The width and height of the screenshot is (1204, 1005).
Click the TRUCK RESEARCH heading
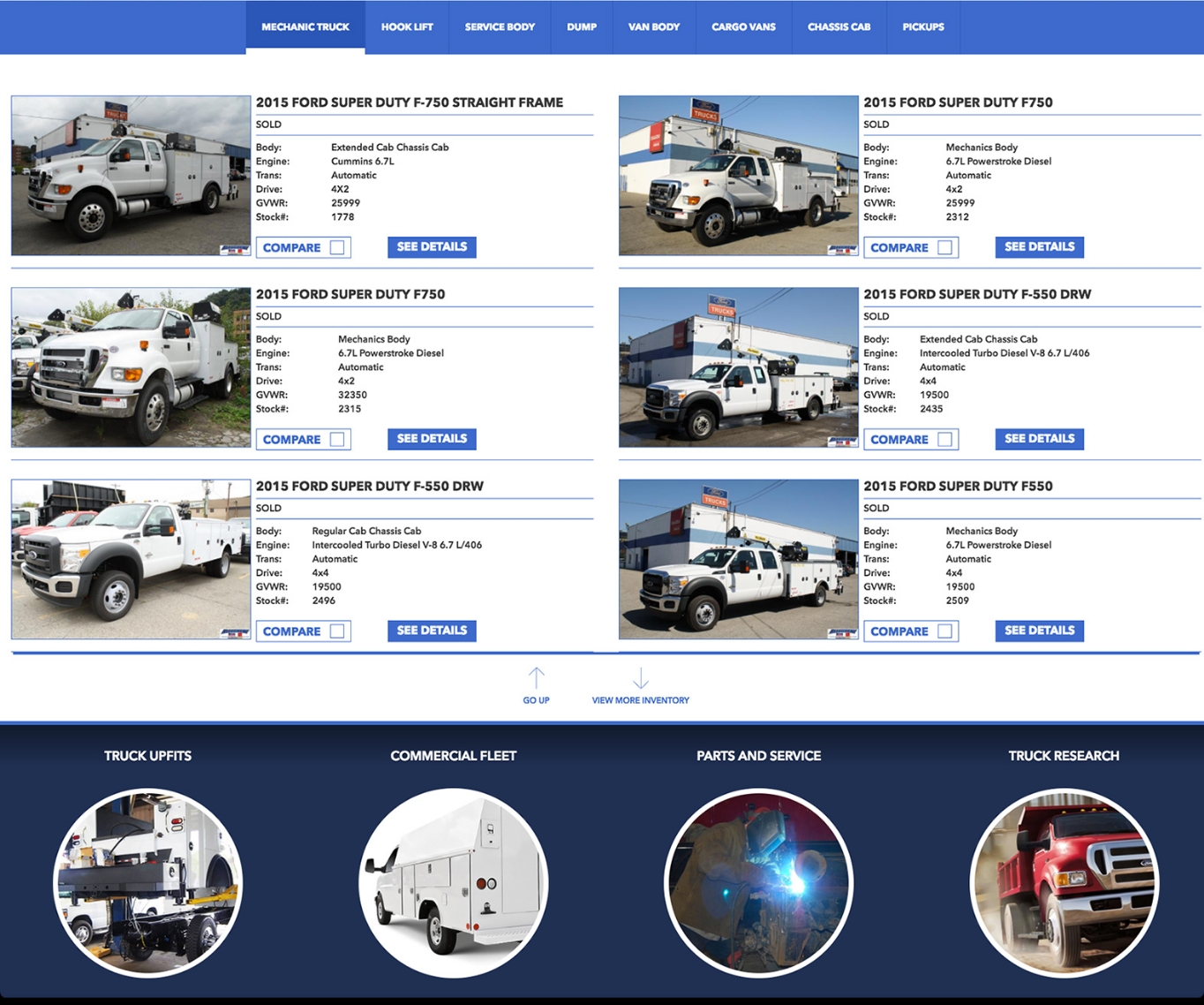pos(1064,756)
